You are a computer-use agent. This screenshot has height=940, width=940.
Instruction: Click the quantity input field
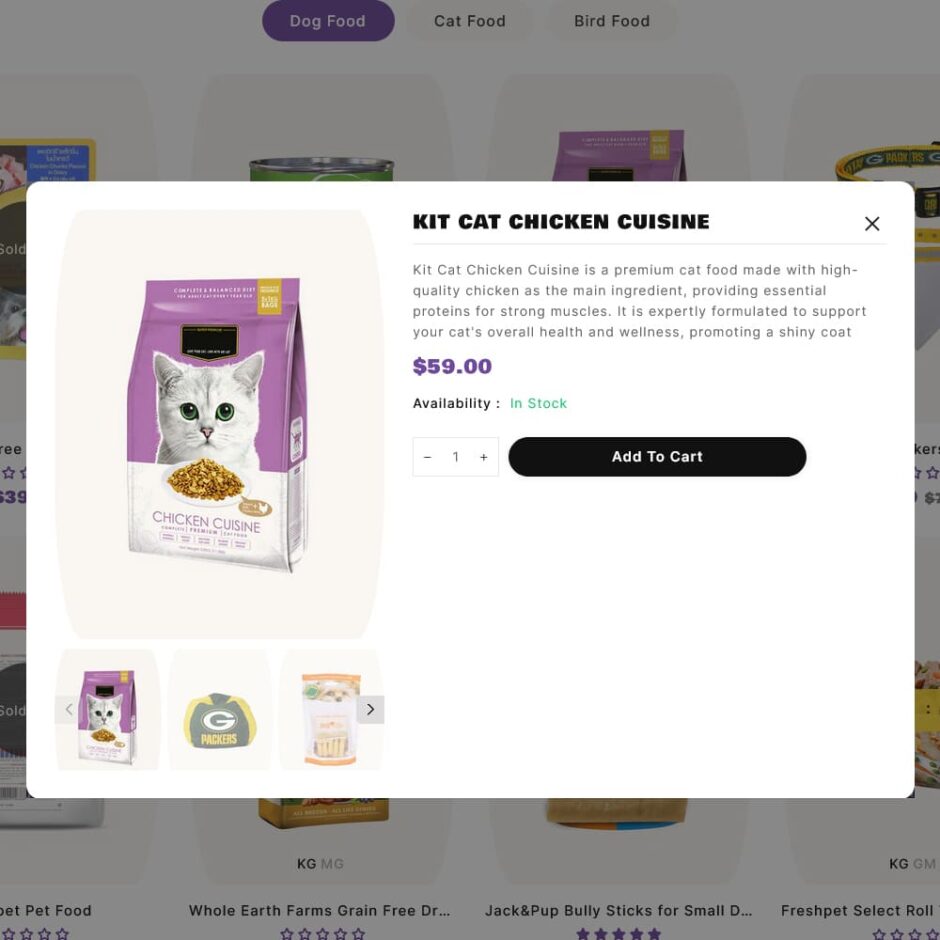pyautogui.click(x=456, y=457)
